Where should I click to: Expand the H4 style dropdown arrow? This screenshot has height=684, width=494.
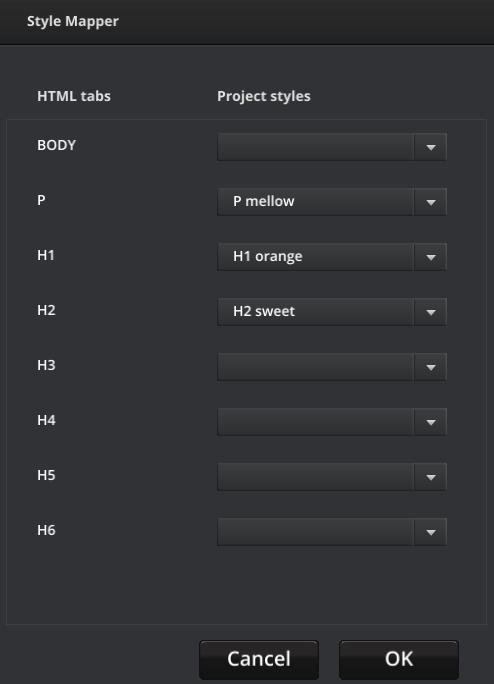click(430, 422)
